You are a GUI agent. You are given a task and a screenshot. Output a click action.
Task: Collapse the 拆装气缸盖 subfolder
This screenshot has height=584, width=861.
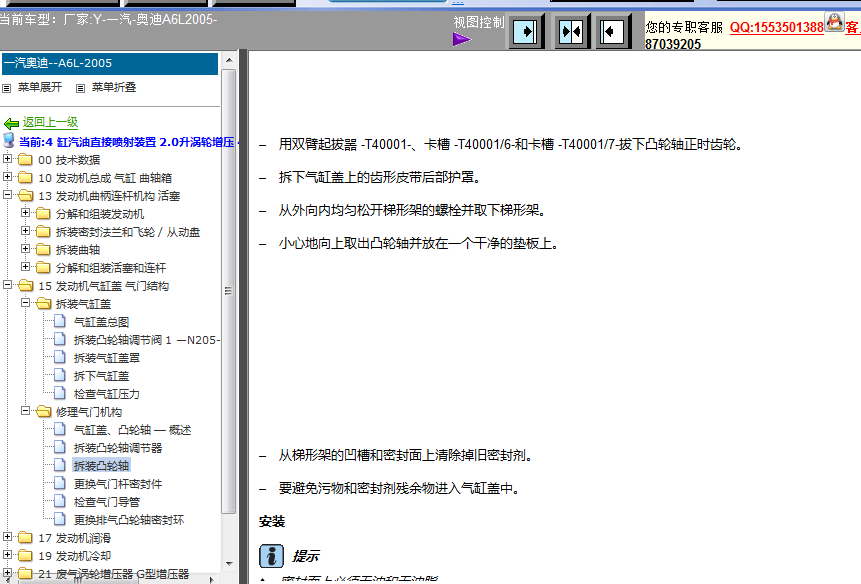25,302
